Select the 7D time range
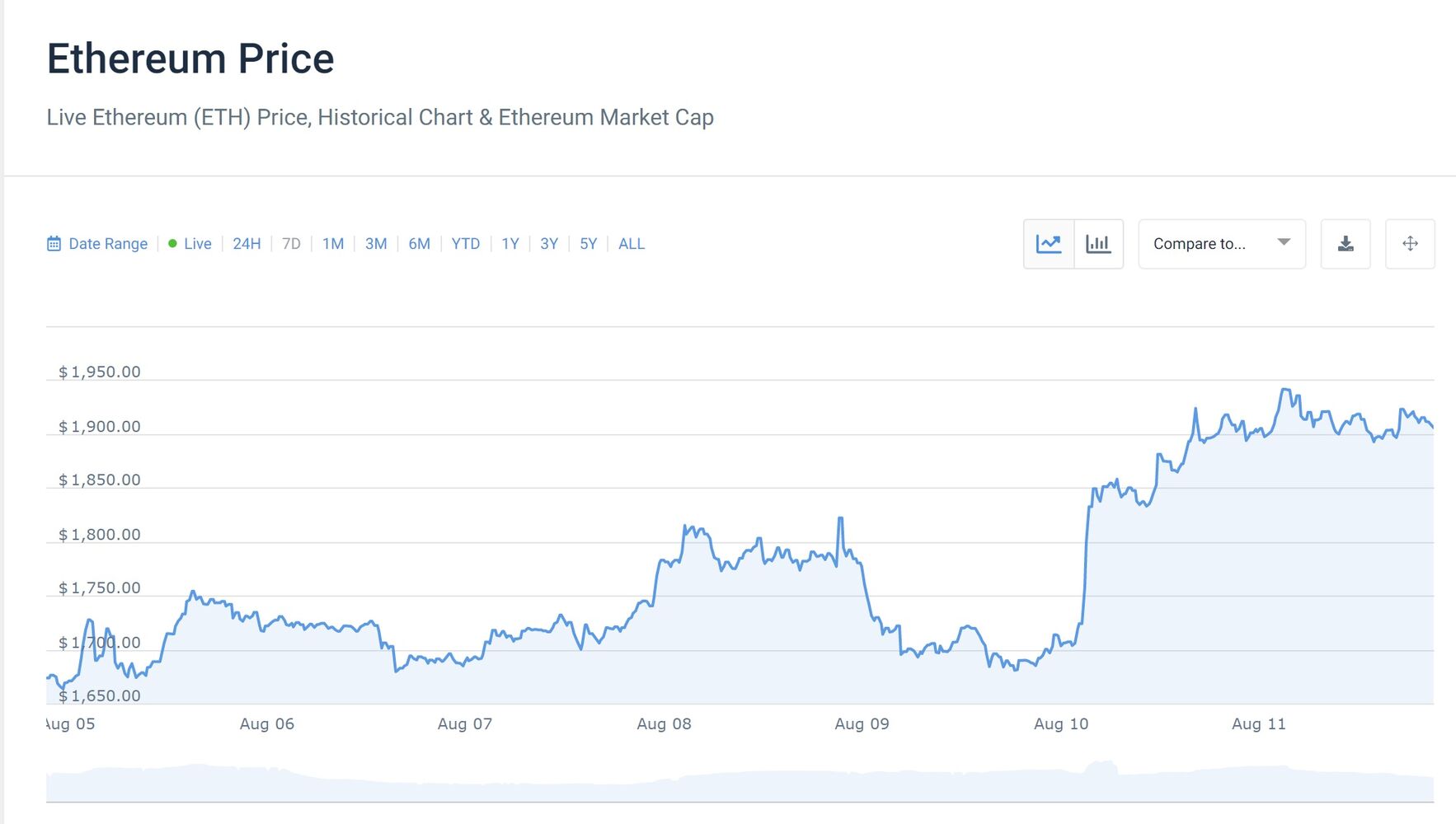The width and height of the screenshot is (1456, 824). click(x=291, y=244)
